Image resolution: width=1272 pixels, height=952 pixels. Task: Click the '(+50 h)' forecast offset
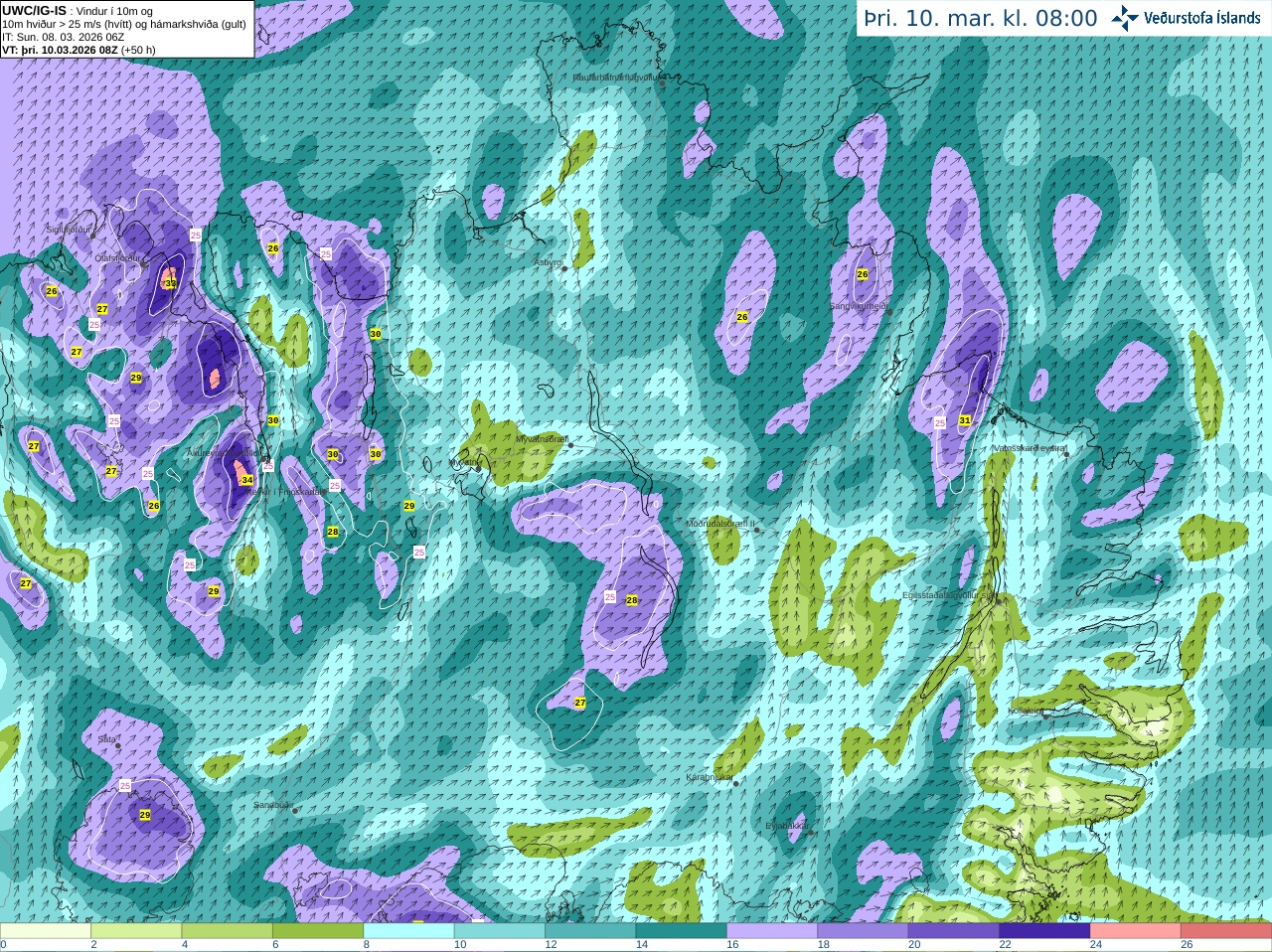point(138,50)
